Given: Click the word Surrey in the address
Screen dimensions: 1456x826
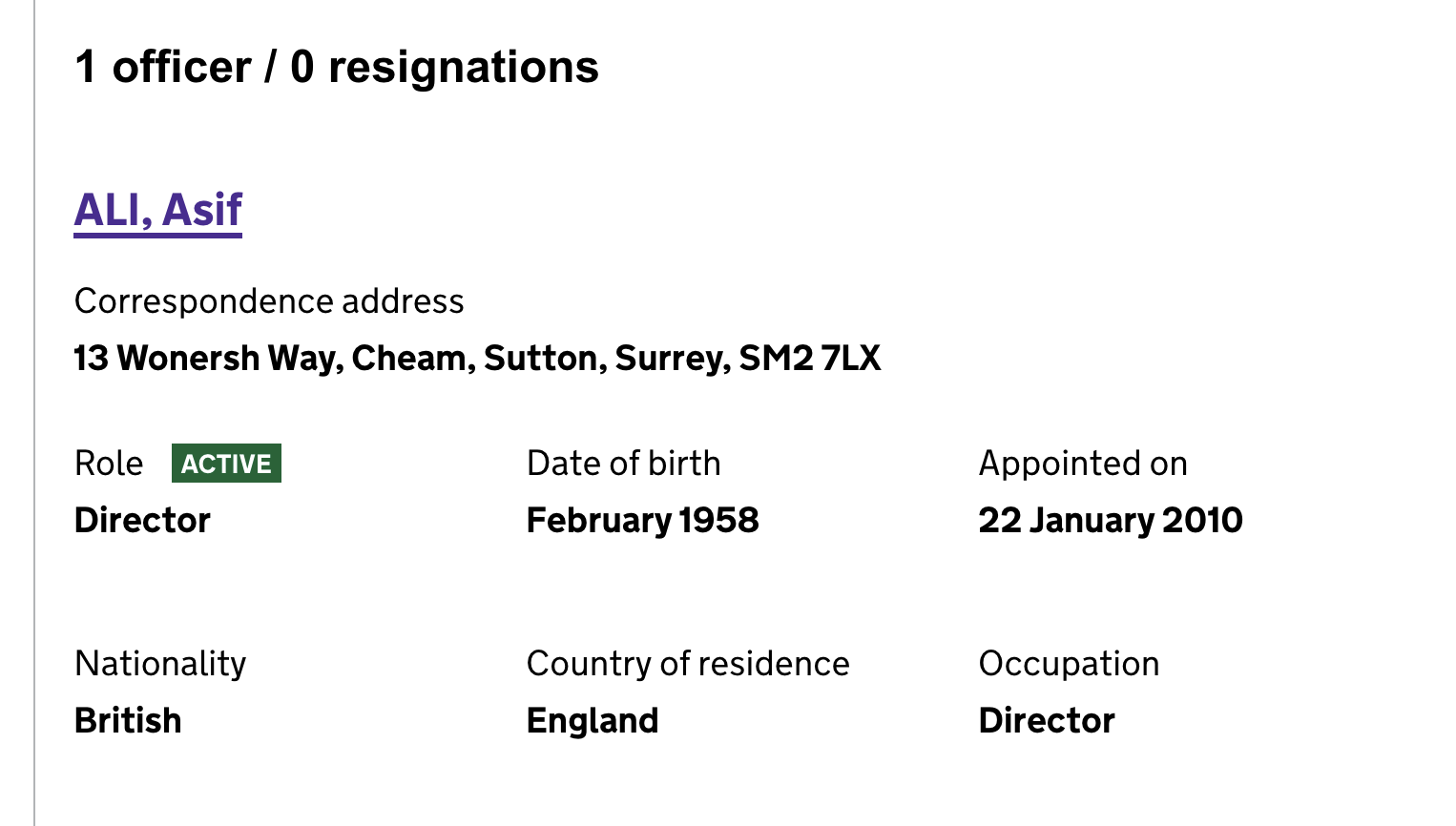Looking at the screenshot, I should point(672,359).
